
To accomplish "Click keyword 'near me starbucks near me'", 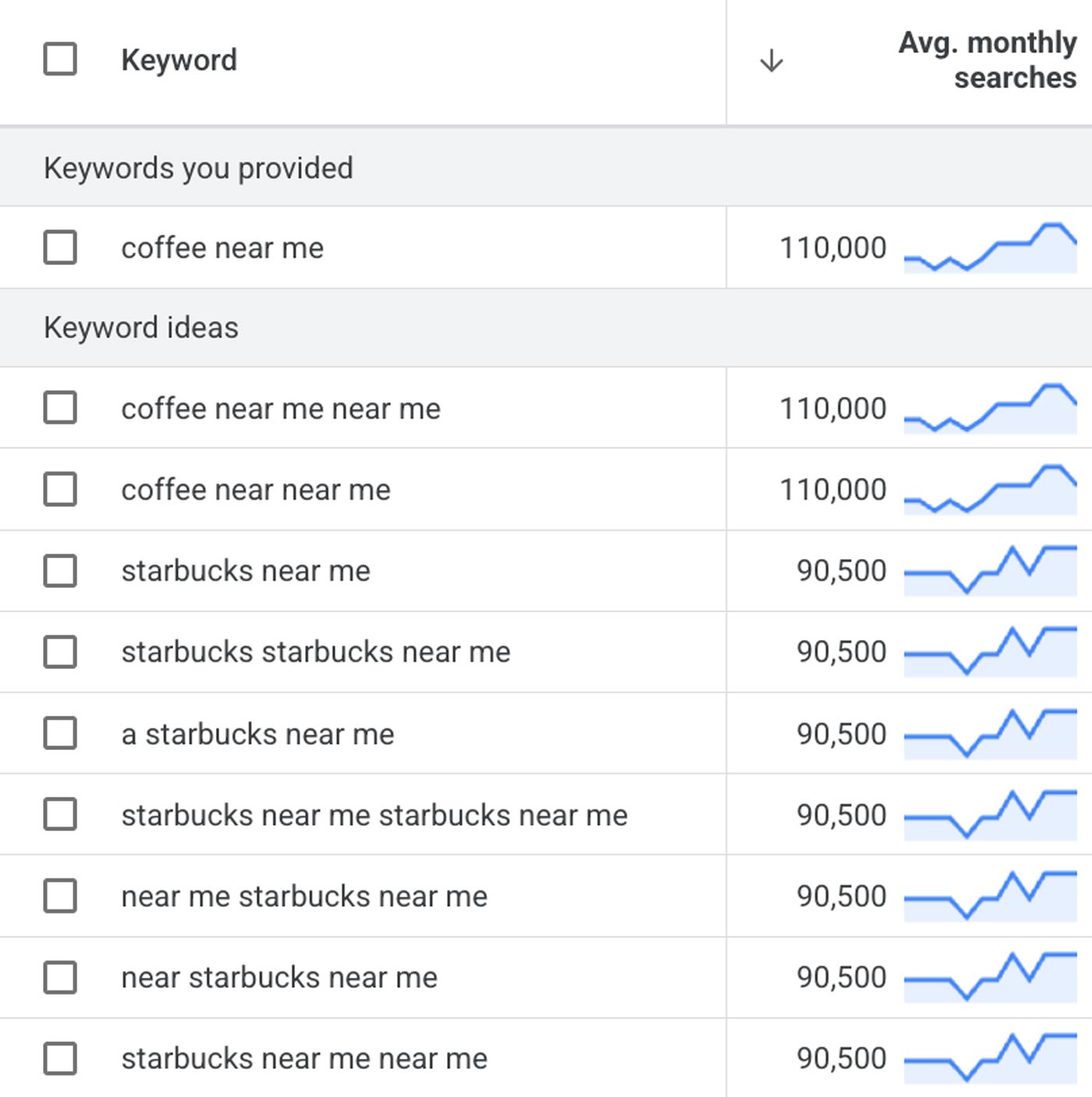I will coord(304,897).
